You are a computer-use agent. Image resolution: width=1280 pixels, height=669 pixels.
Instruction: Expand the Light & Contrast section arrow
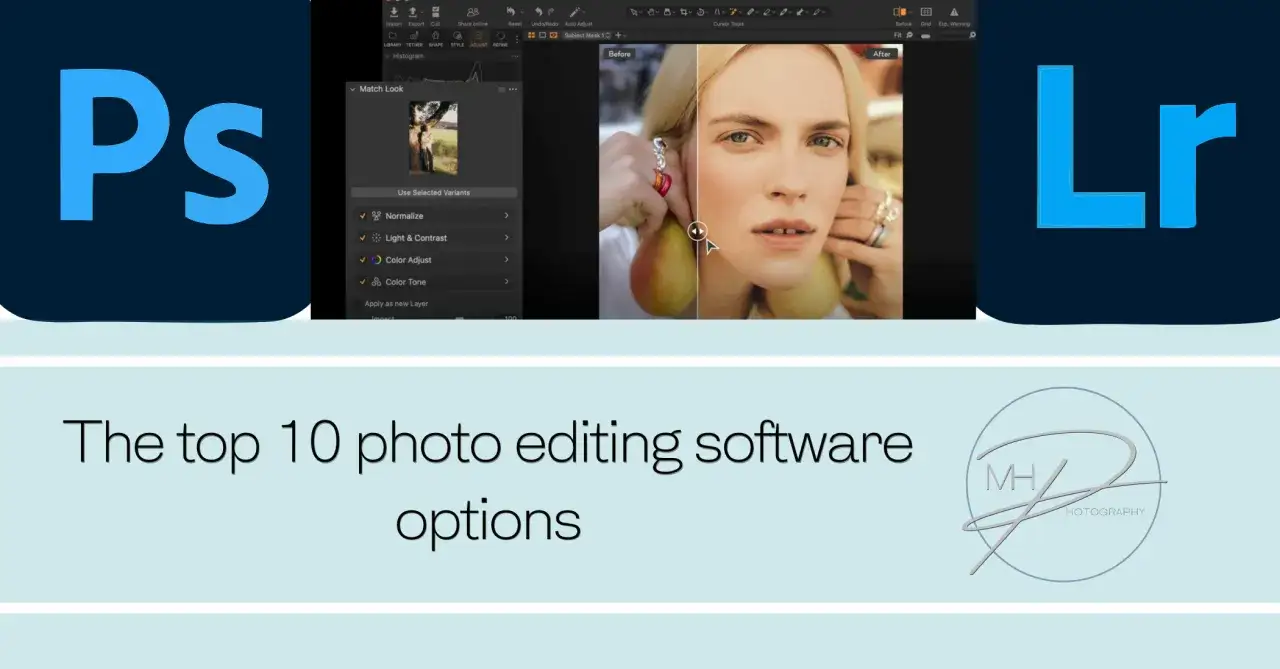[506, 238]
